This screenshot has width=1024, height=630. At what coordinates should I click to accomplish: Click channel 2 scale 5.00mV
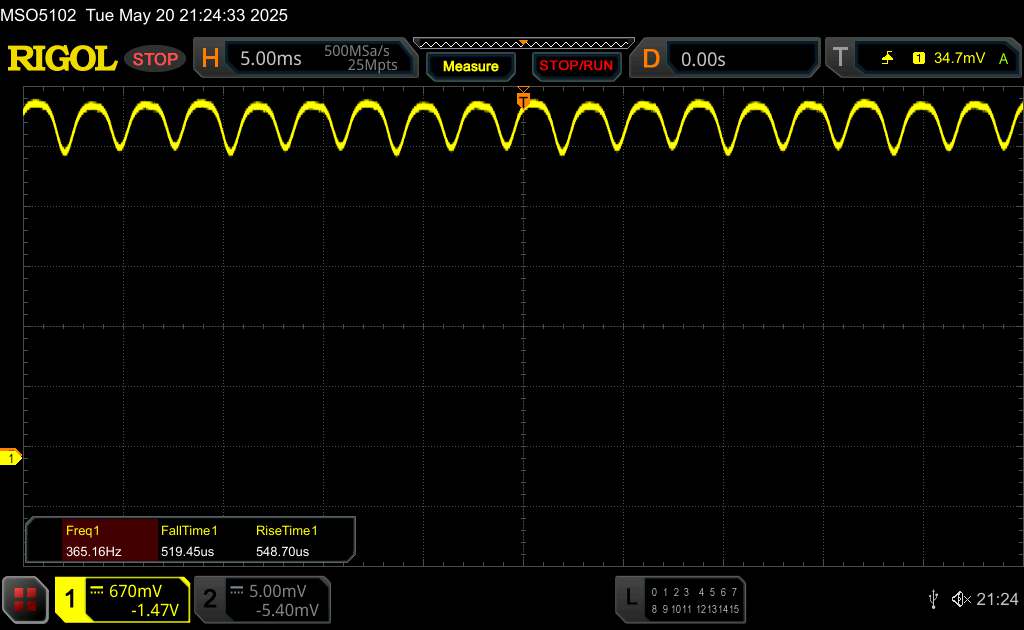point(278,591)
